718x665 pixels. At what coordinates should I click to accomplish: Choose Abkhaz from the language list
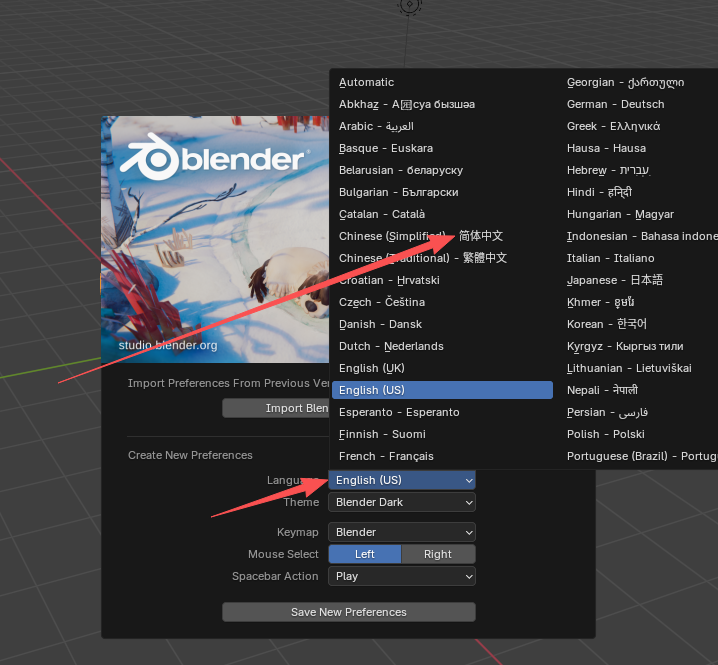point(442,104)
